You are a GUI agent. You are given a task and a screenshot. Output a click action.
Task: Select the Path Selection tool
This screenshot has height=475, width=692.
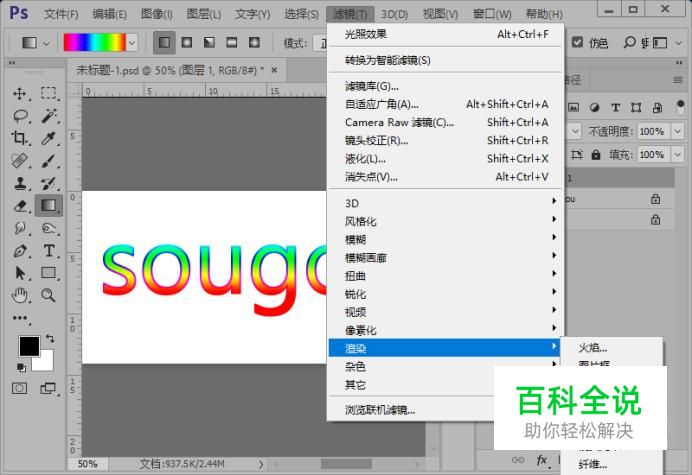click(x=20, y=273)
